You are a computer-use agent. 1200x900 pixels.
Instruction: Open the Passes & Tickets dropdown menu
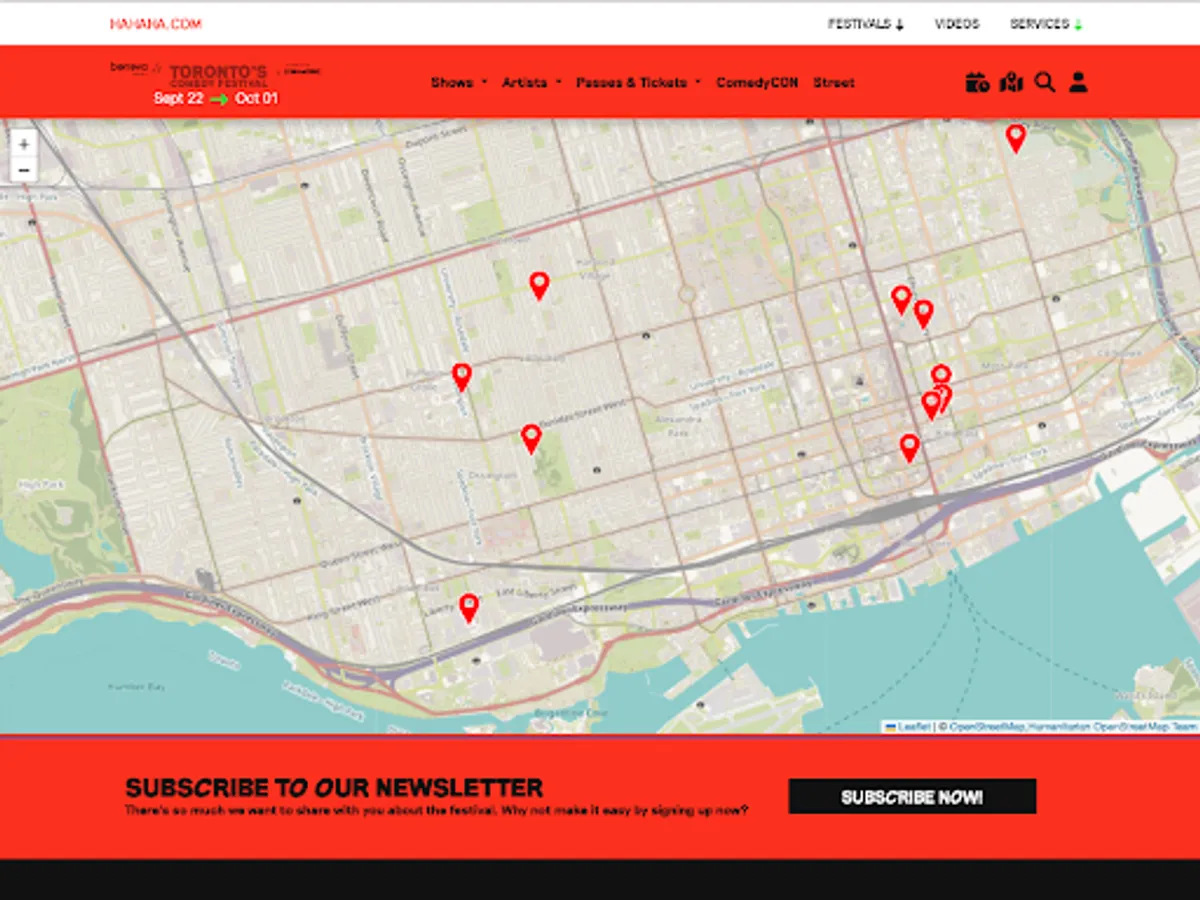639,83
